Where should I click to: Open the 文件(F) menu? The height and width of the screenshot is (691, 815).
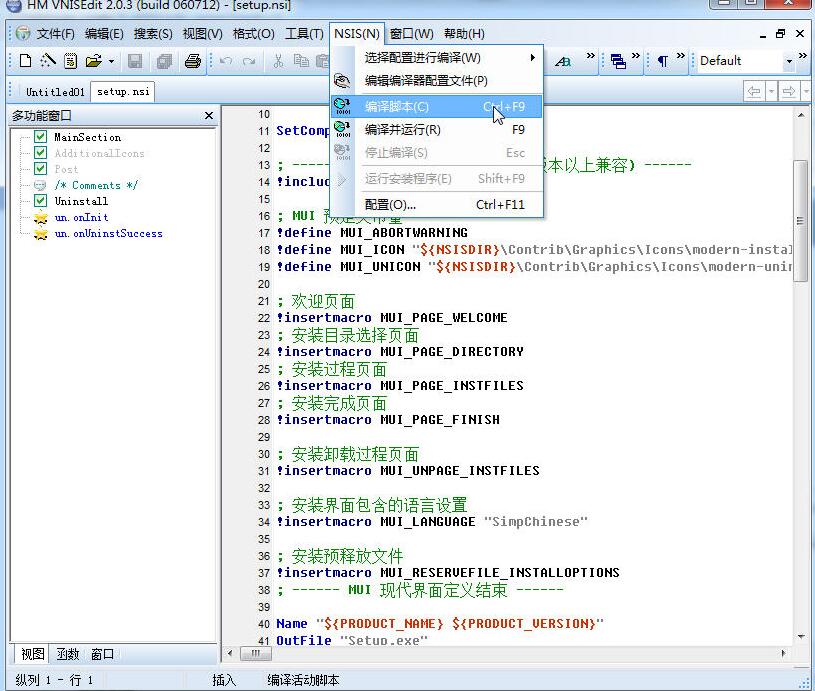tap(55, 34)
